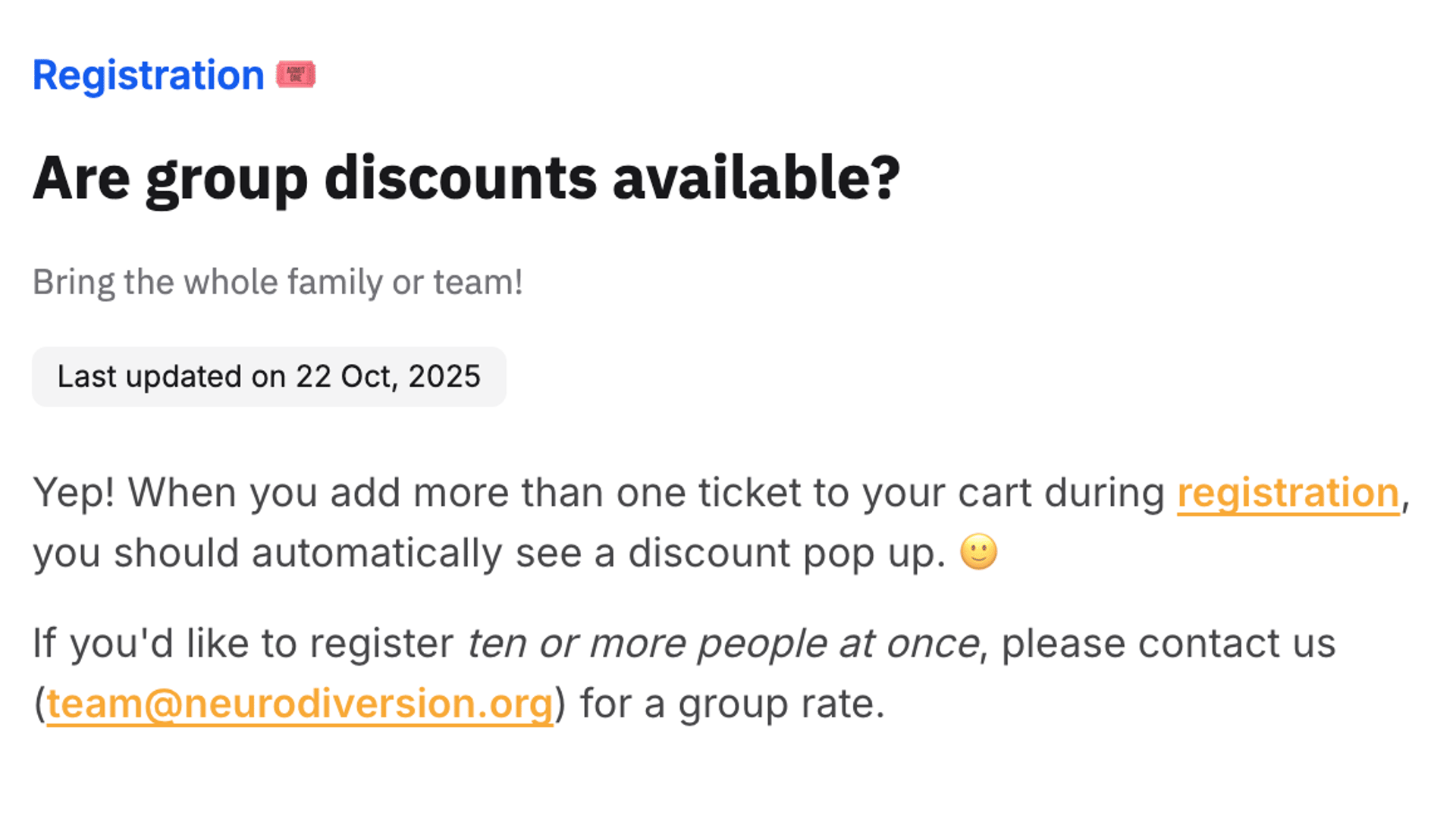The height and width of the screenshot is (819, 1456).
Task: Click the word "discounts" in the heading
Action: pyautogui.click(x=460, y=177)
